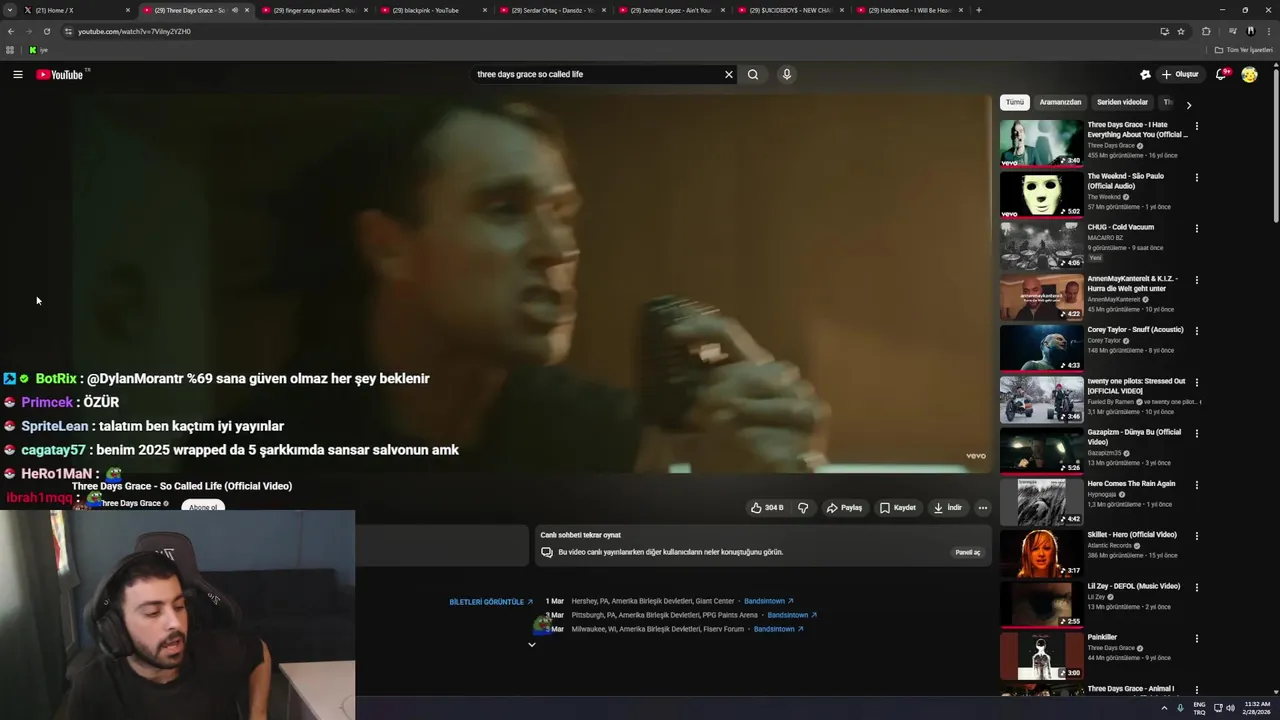Open options menu for Corey Taylor Snuff
The image size is (1280, 720).
tap(1197, 331)
